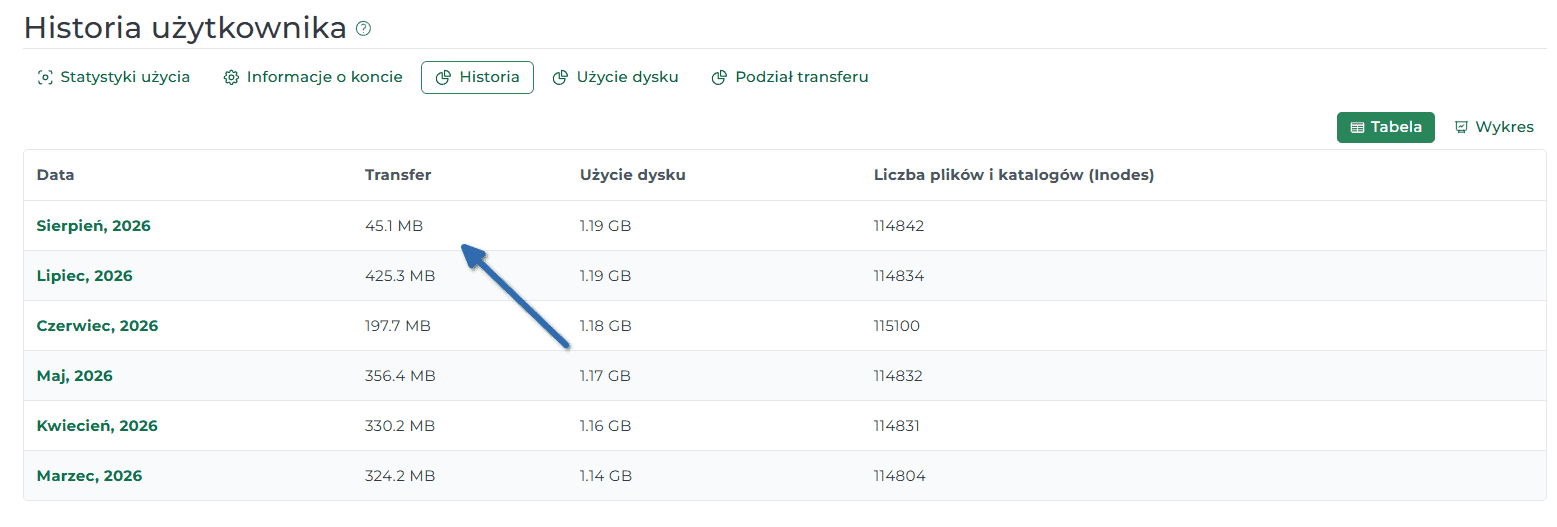Open the Maj, 2026 entry
This screenshot has width=1557, height=527.
point(75,376)
